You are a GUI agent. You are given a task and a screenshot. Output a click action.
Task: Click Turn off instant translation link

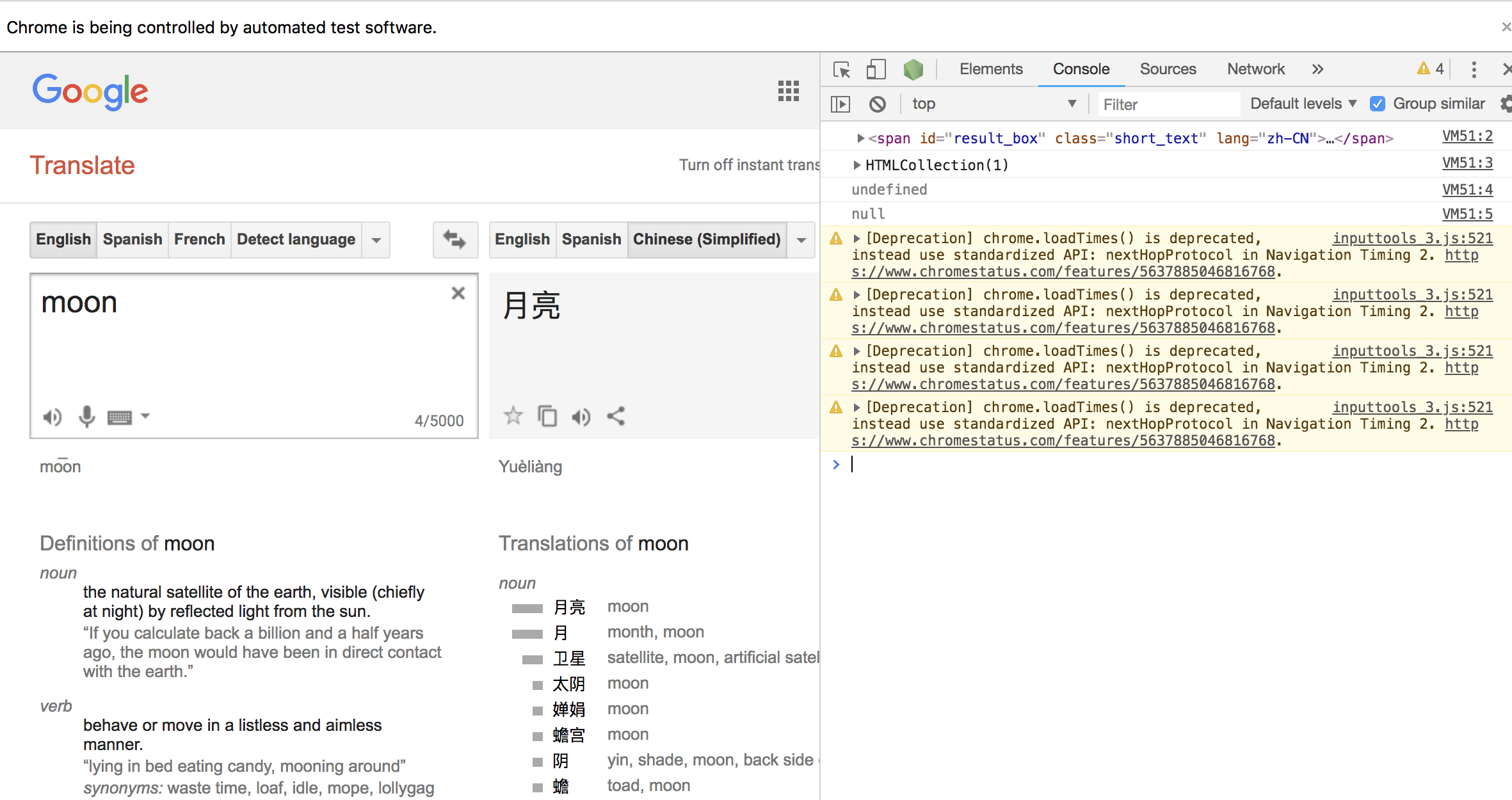click(749, 165)
